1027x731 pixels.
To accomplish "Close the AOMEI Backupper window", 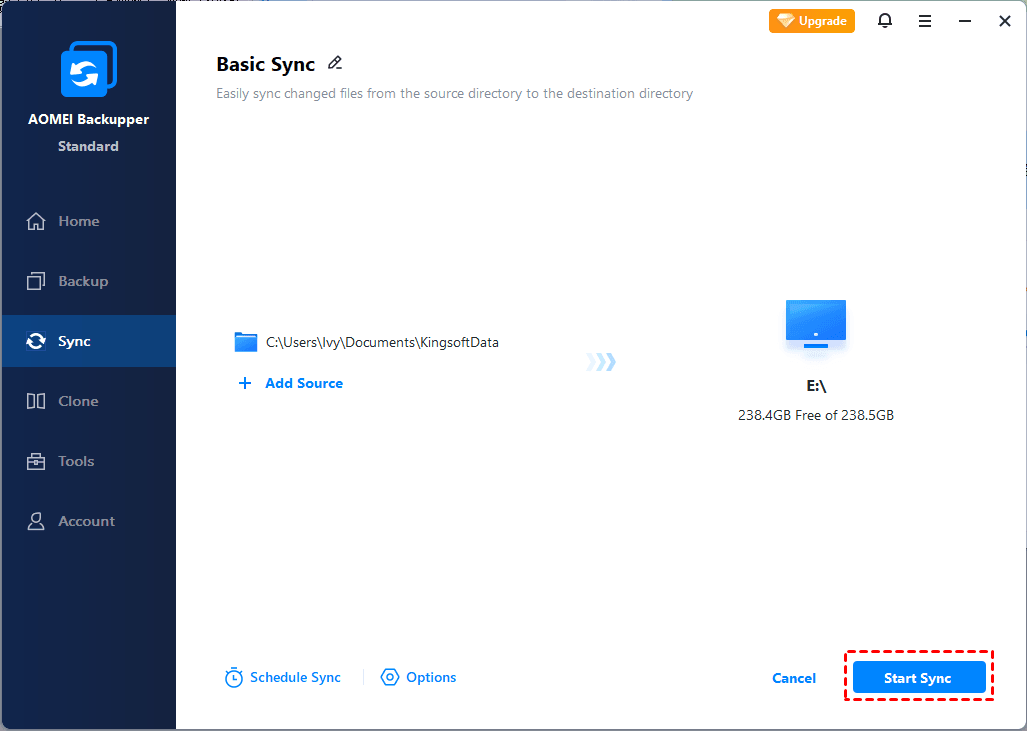I will (x=1005, y=22).
